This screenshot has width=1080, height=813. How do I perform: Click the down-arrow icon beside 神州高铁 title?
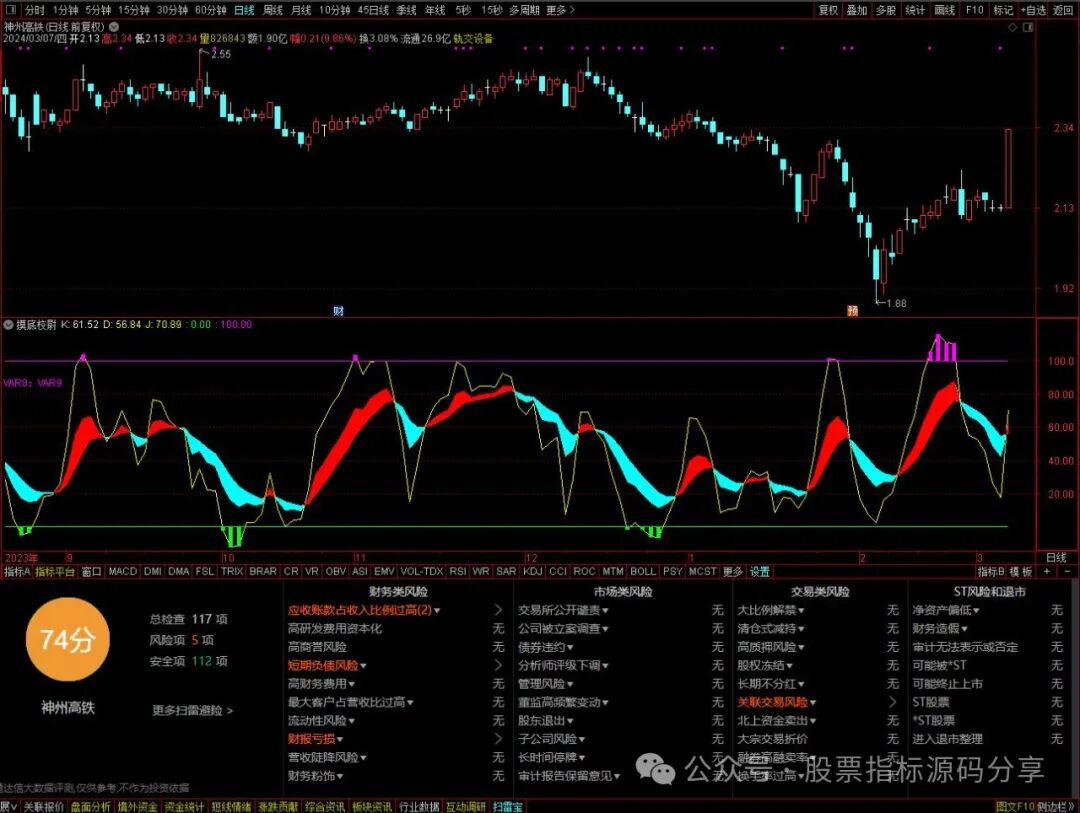114,27
